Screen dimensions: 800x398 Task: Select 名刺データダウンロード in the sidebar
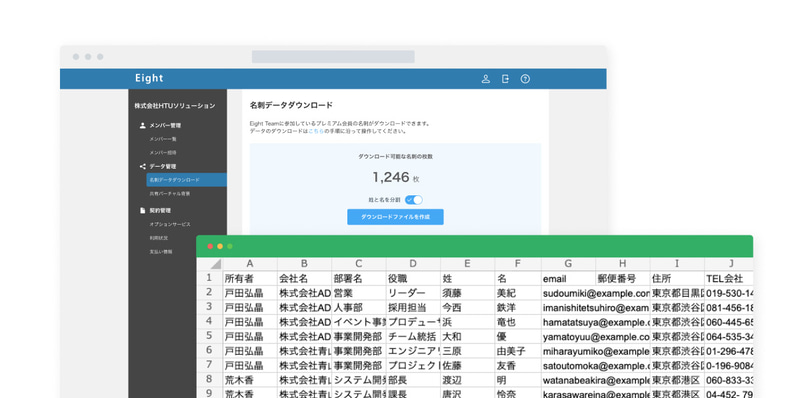[x=186, y=180]
